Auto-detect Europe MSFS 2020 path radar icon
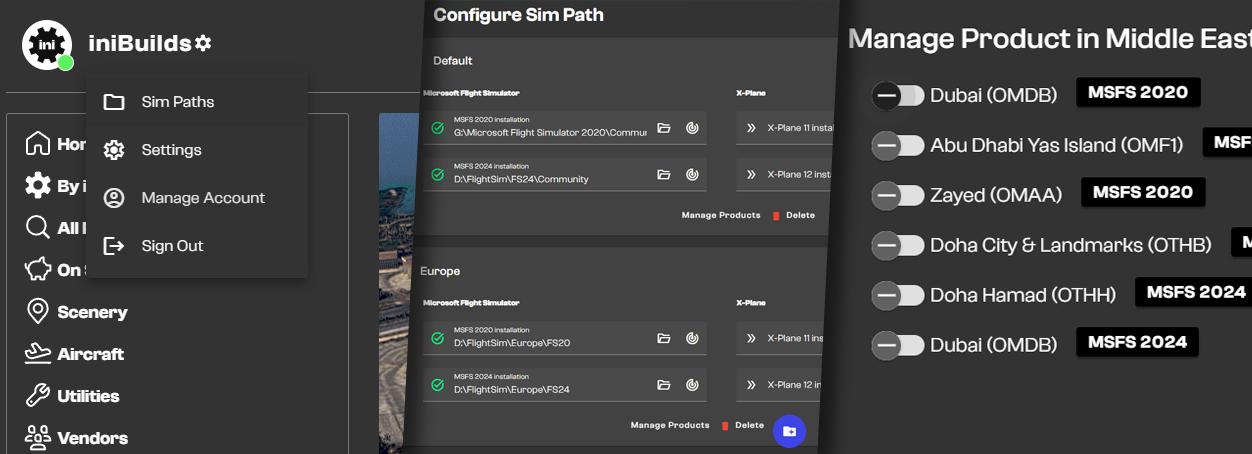This screenshot has width=1252, height=454. coord(692,339)
